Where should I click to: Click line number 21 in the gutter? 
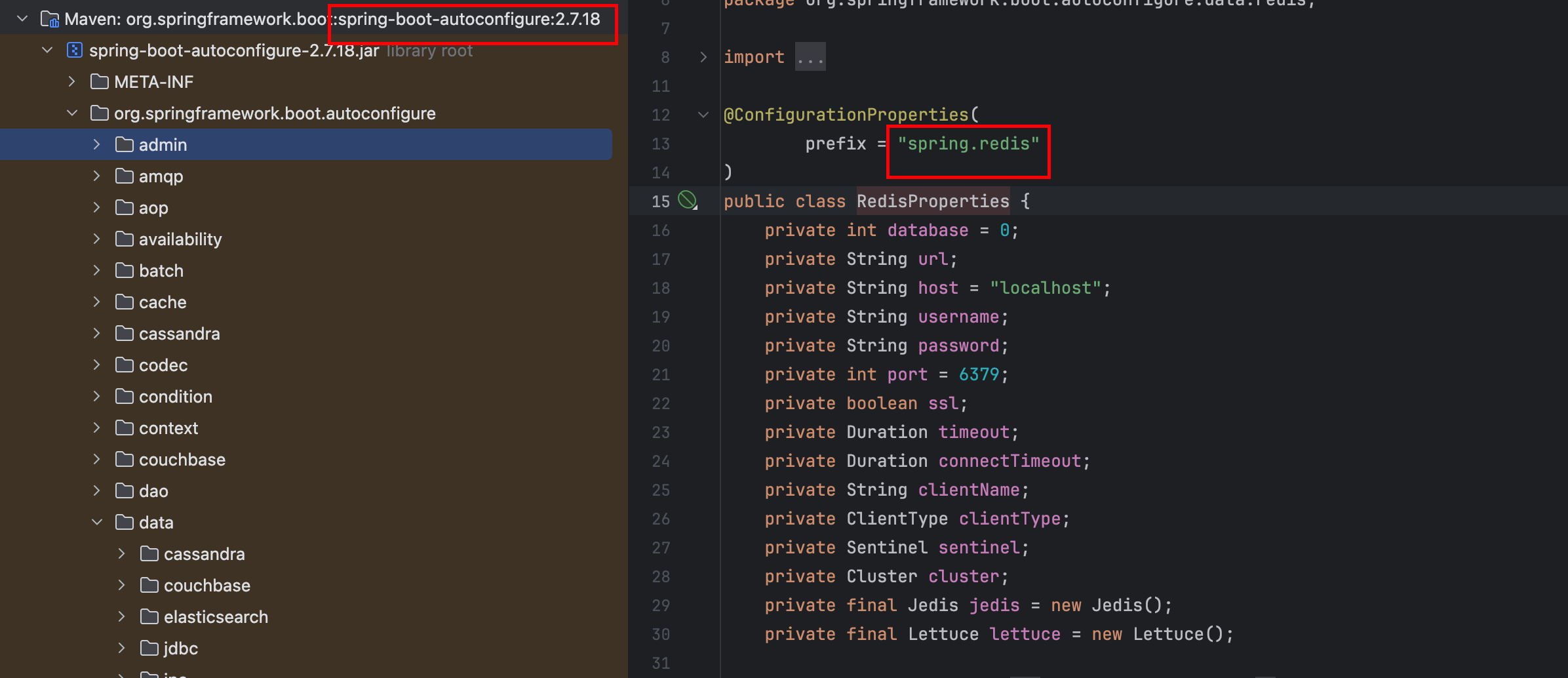[x=661, y=374]
